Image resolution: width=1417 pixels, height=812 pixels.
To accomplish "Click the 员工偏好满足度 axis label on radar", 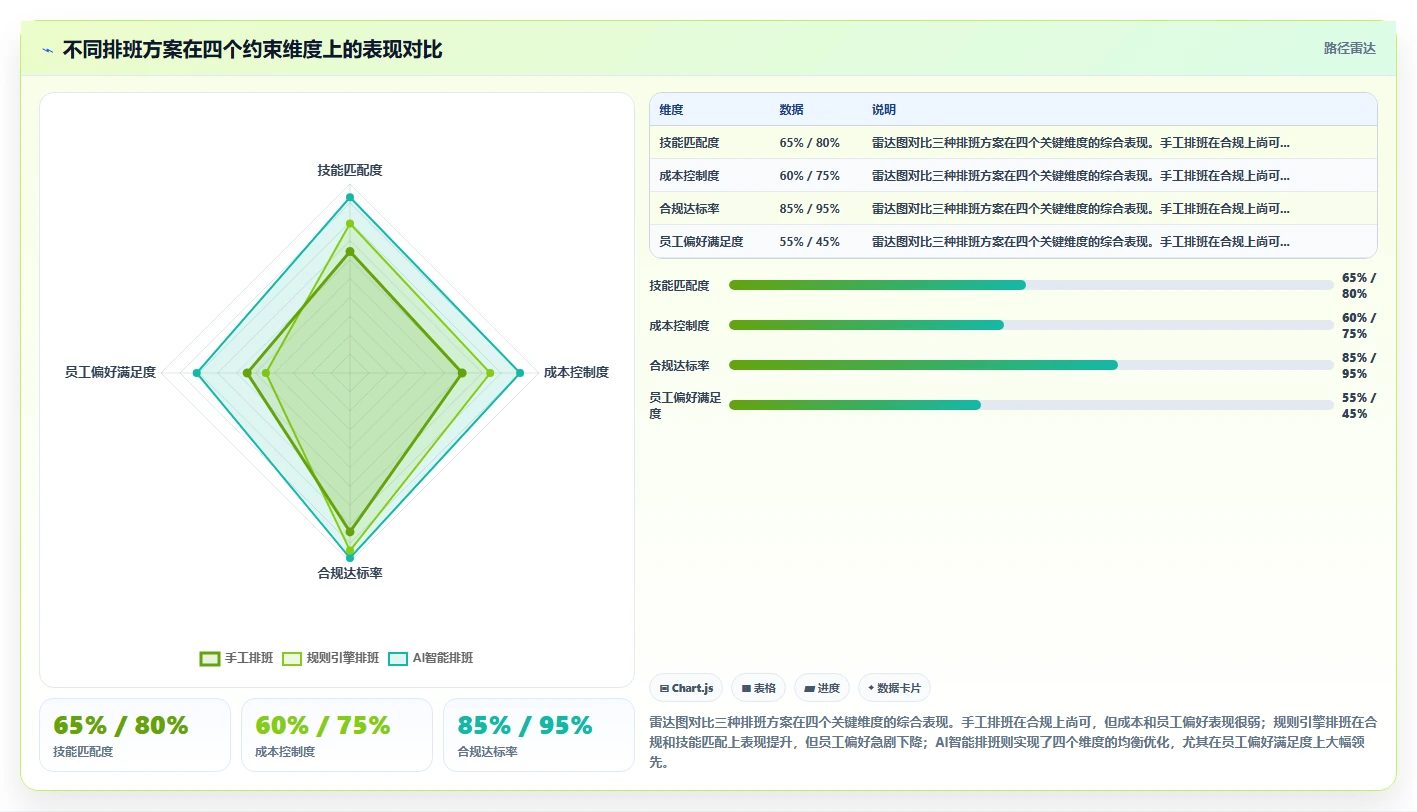I will (x=110, y=372).
